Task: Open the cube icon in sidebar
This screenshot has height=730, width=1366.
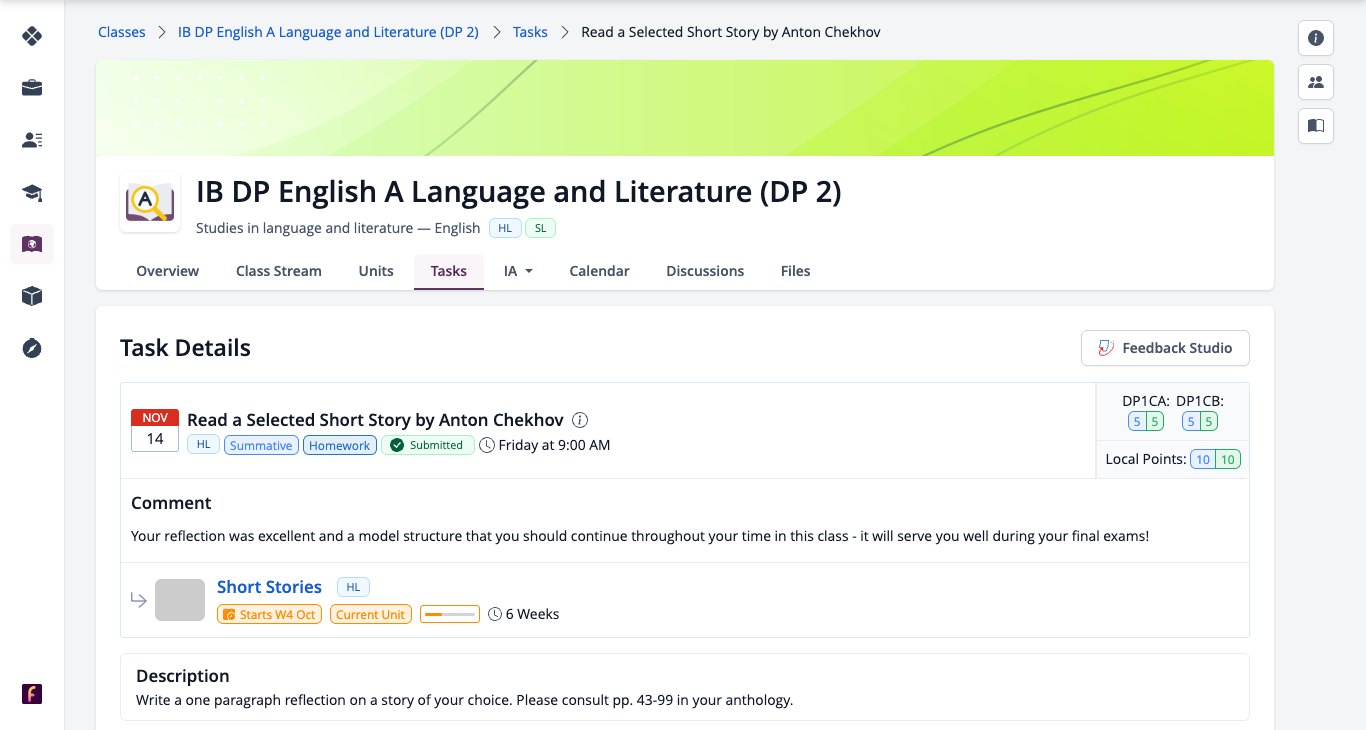Action: coord(32,296)
